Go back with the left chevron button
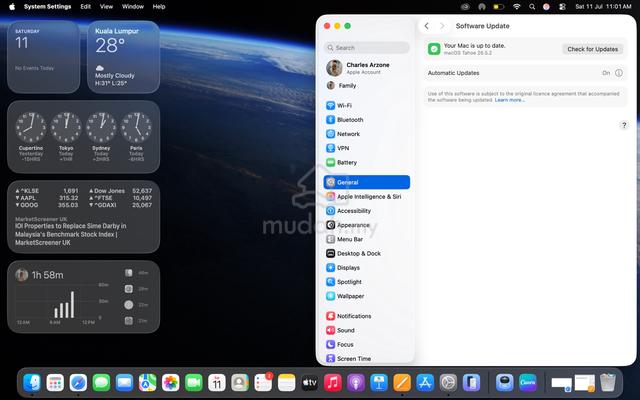The height and width of the screenshot is (400, 640). click(427, 26)
